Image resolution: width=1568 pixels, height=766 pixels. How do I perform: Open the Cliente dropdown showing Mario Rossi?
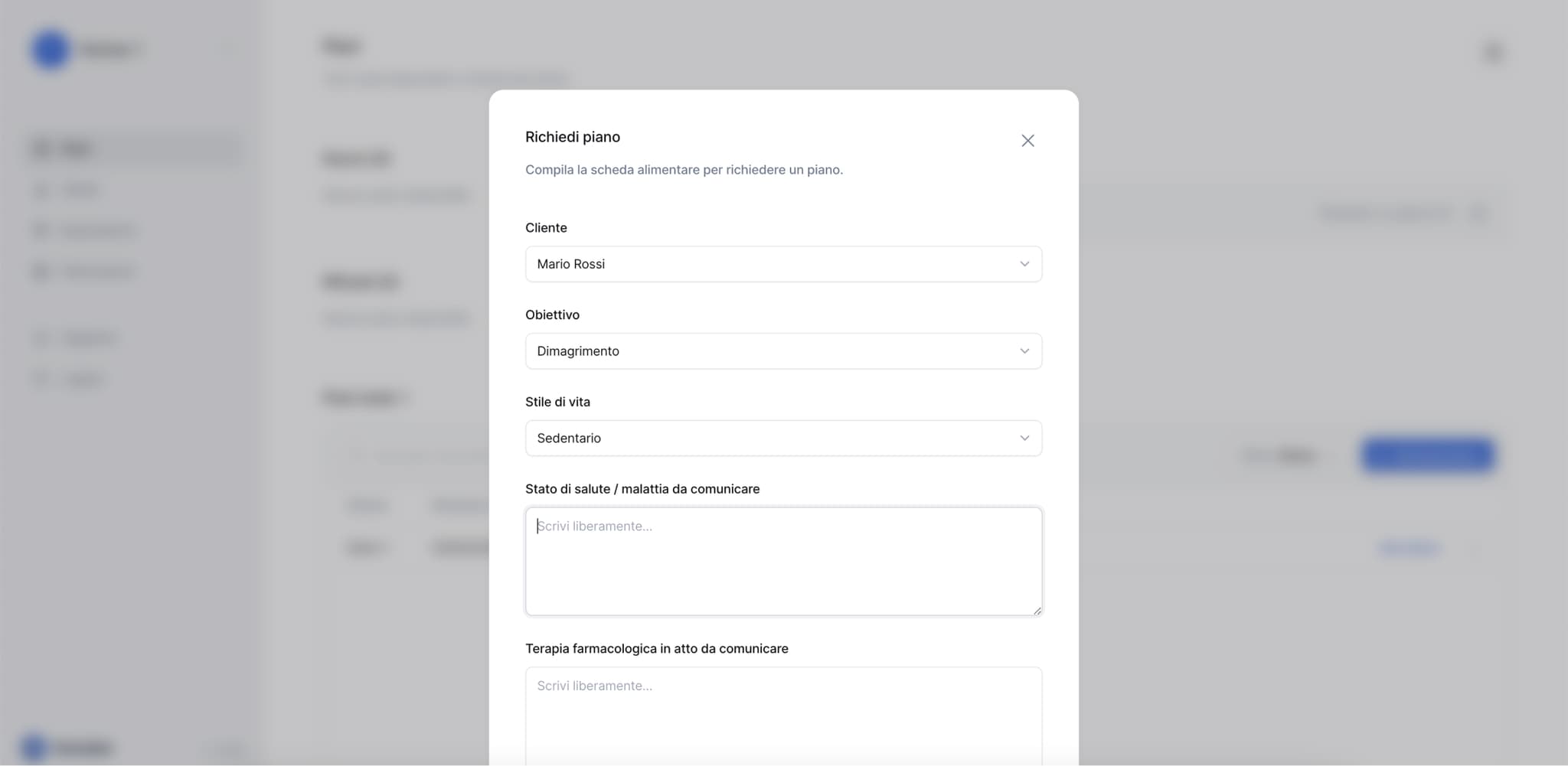tap(773, 264)
